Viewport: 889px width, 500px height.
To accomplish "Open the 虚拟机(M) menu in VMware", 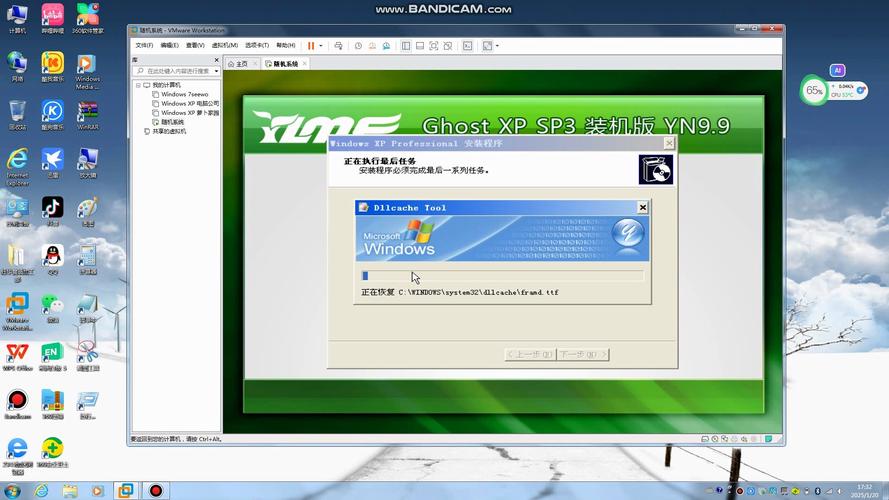I will coord(225,45).
